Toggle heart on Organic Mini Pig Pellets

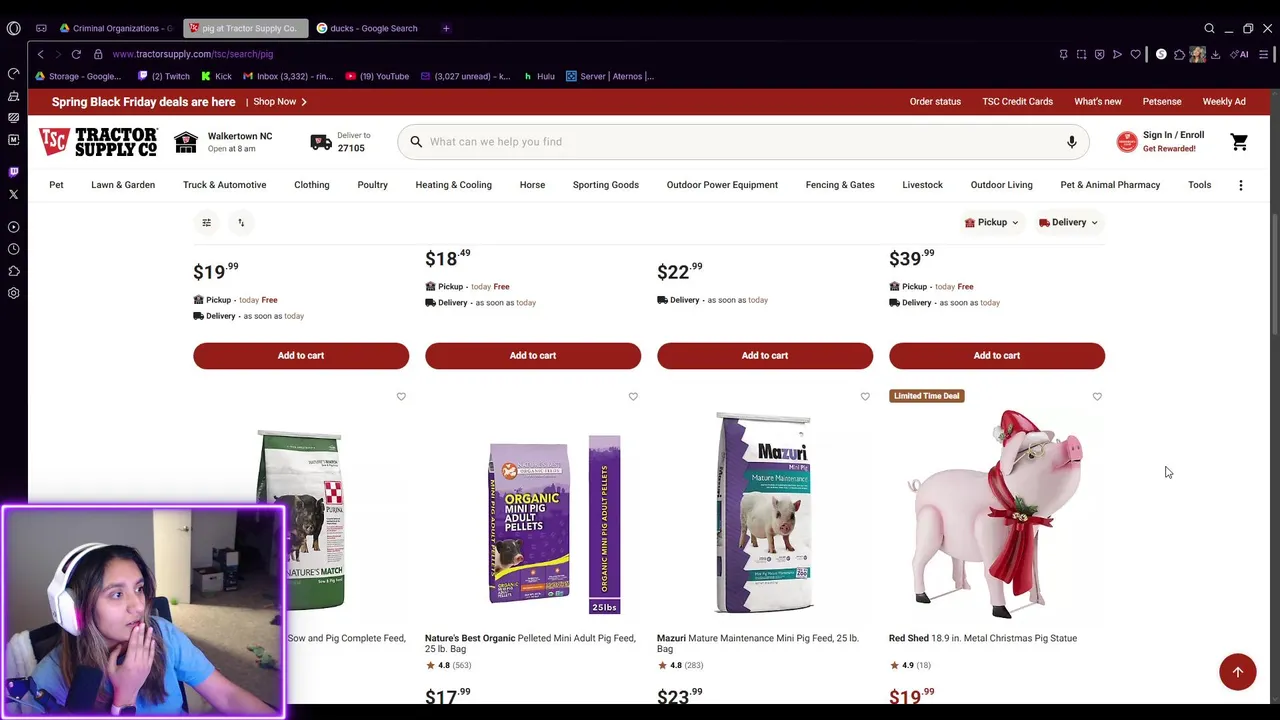point(633,397)
